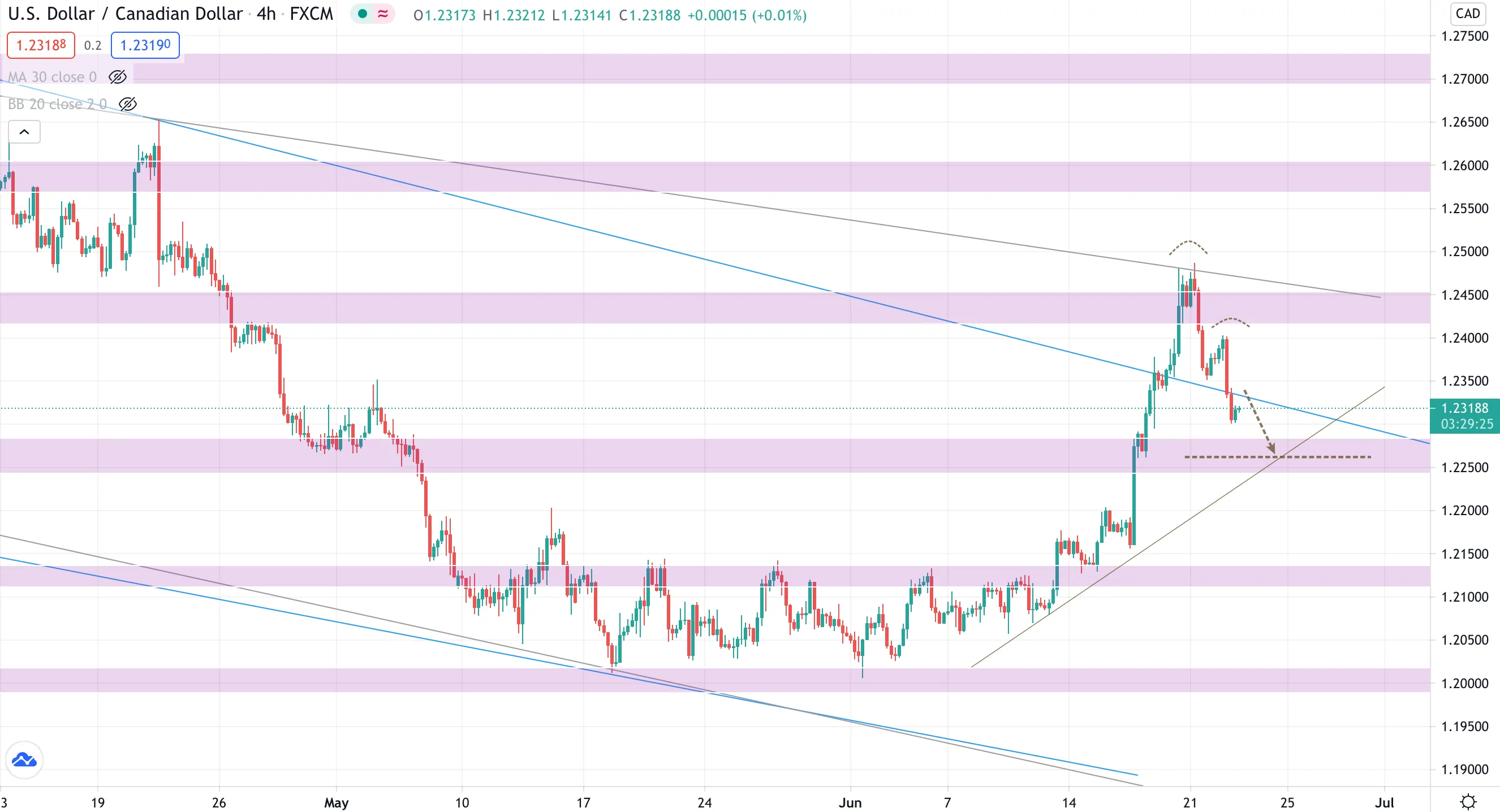Screen dimensions: 1500x812
Task: Click the open value O1.23173
Action: click(x=445, y=15)
